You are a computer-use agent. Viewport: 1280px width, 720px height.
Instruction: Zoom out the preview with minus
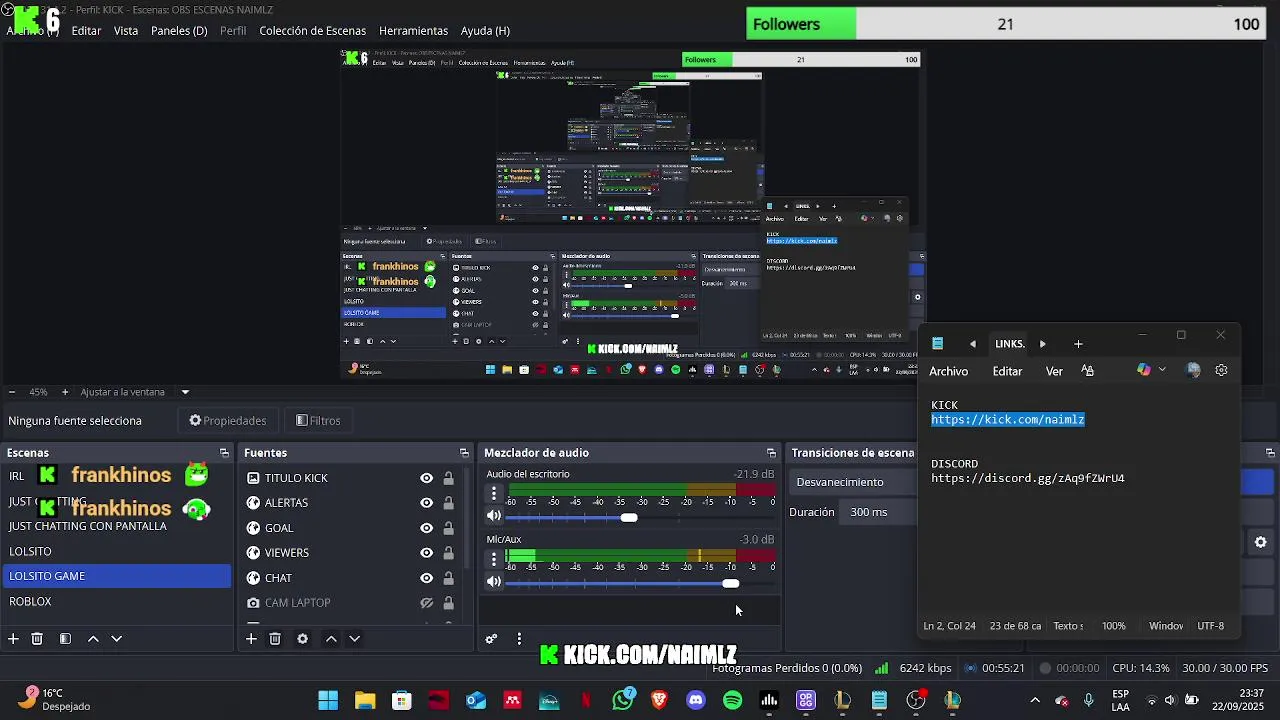pyautogui.click(x=12, y=392)
